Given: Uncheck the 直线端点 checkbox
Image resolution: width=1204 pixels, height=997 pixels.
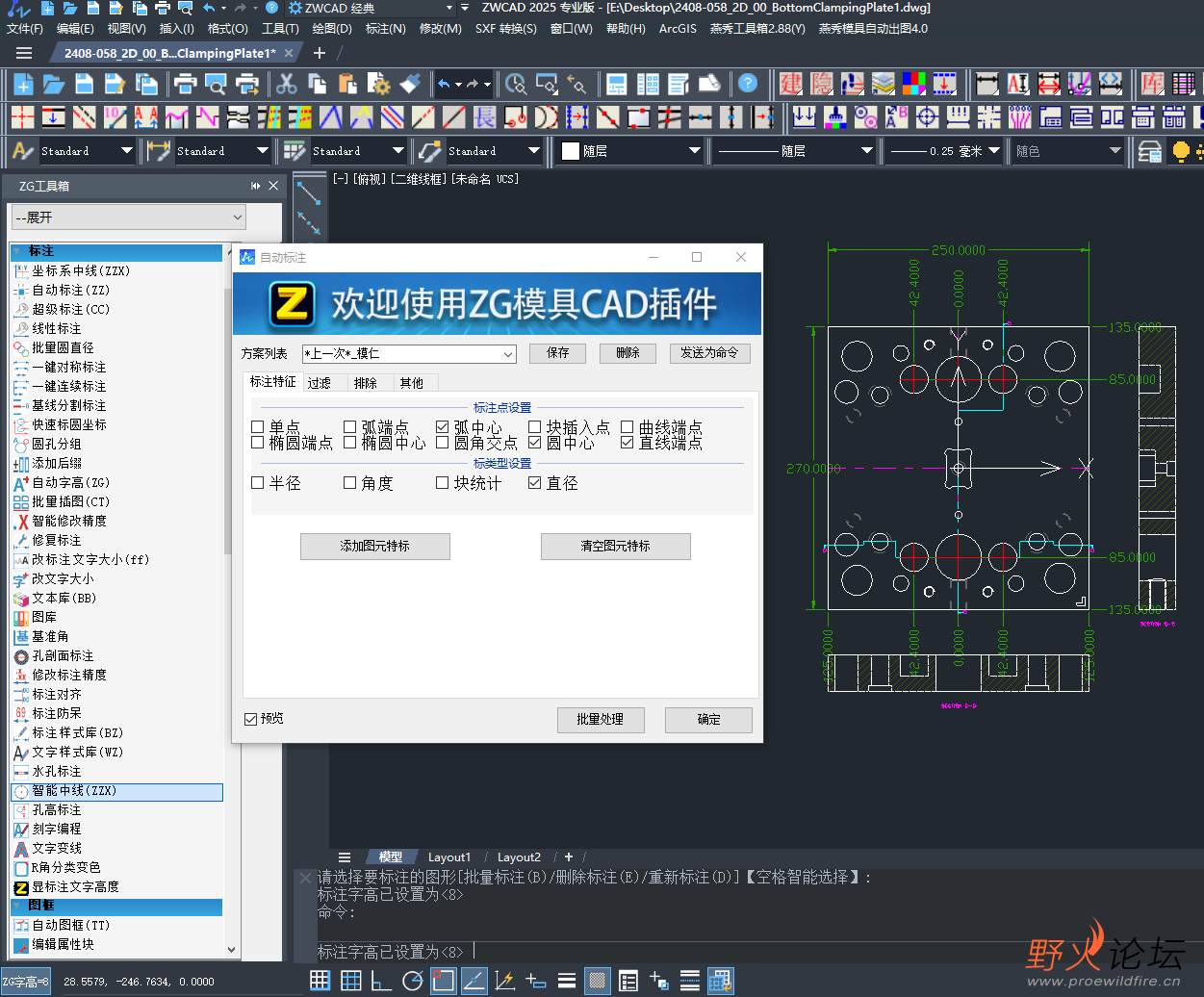Looking at the screenshot, I should (x=627, y=443).
